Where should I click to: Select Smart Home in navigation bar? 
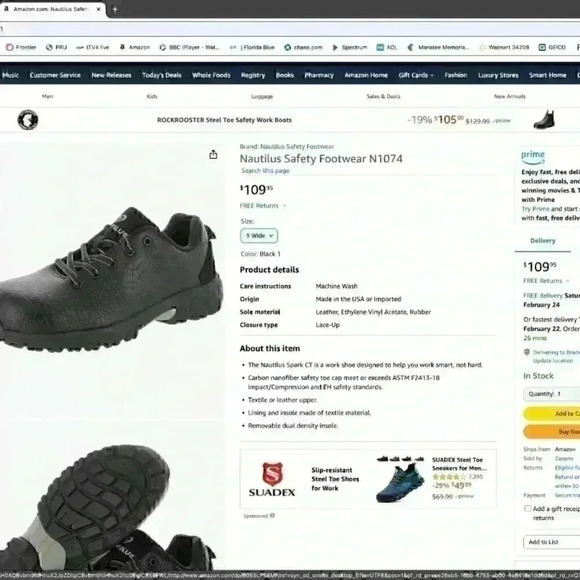(547, 75)
